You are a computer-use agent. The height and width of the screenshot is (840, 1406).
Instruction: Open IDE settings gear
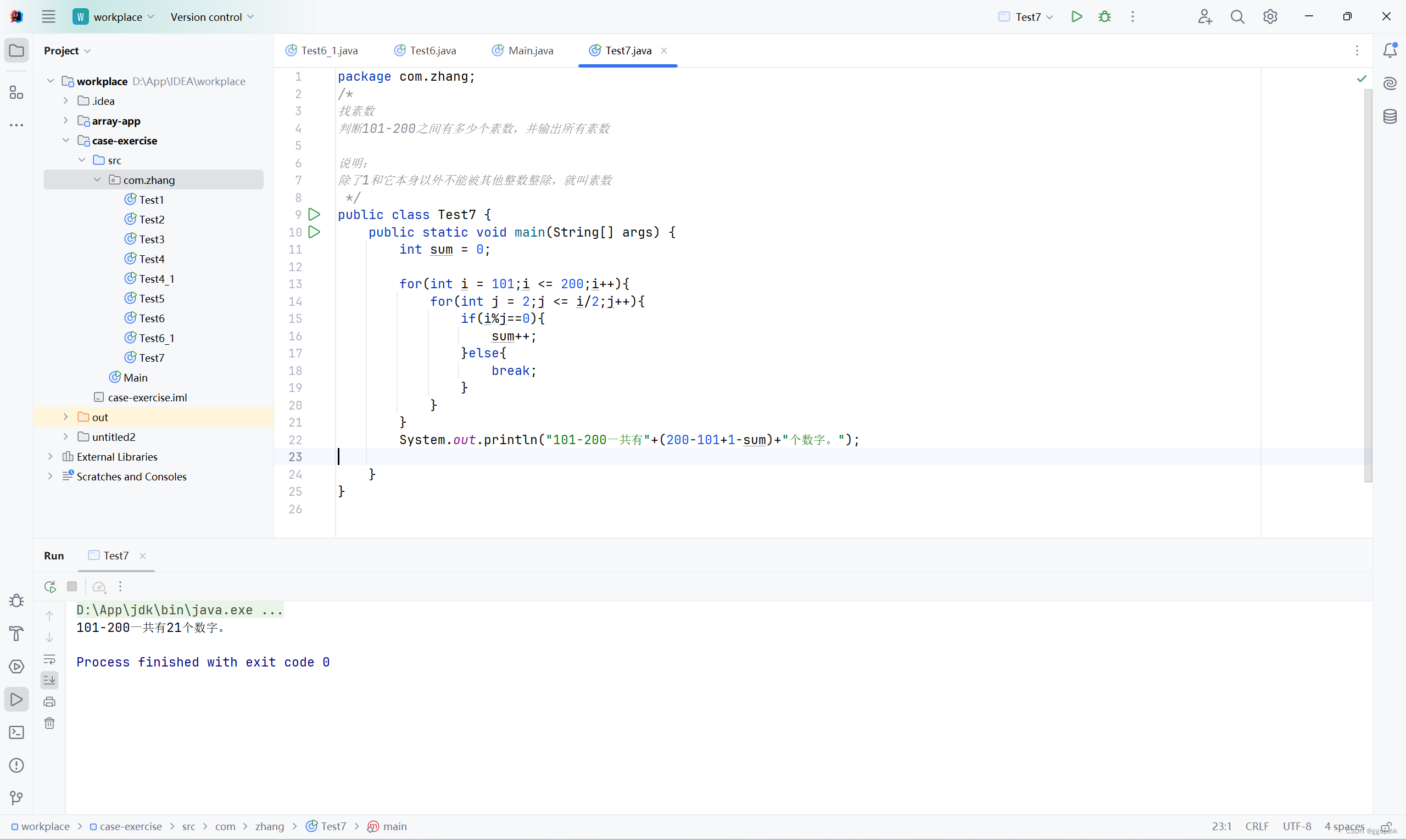(x=1270, y=16)
